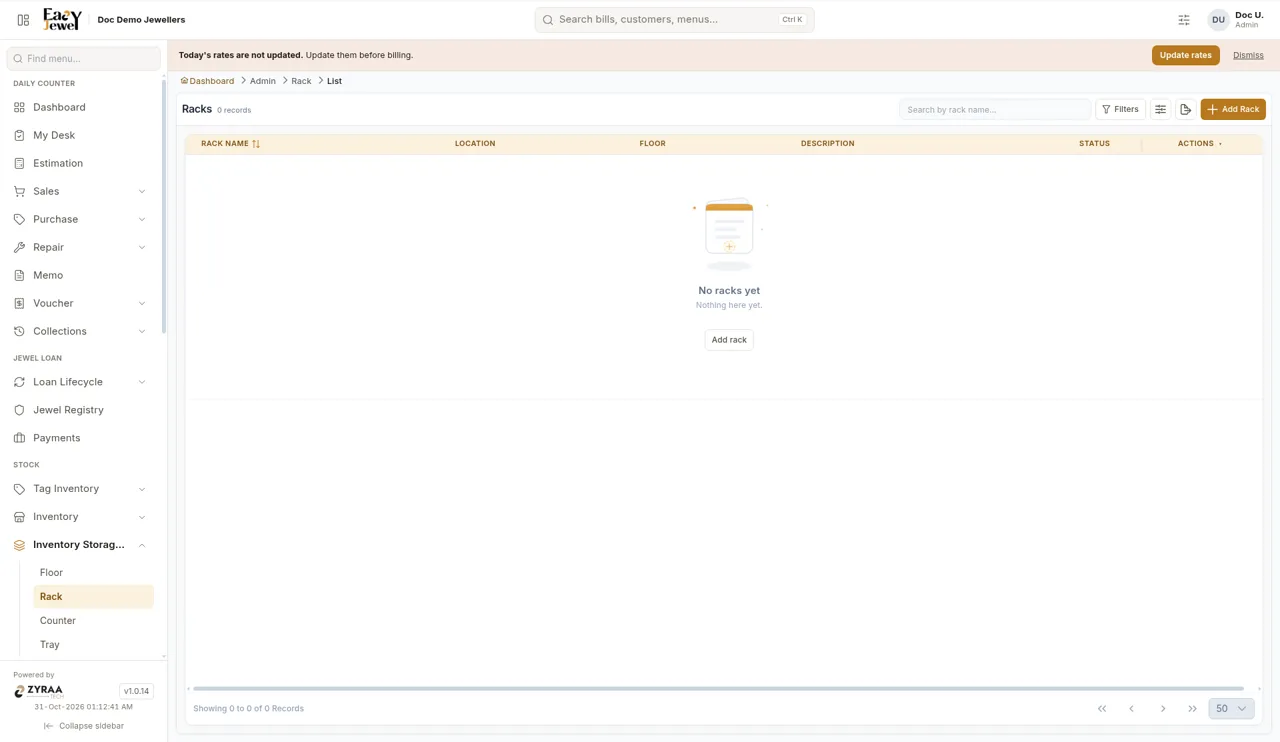Viewport: 1280px width, 742px height.
Task: Expand the Sales menu chevron
Action: tap(142, 191)
